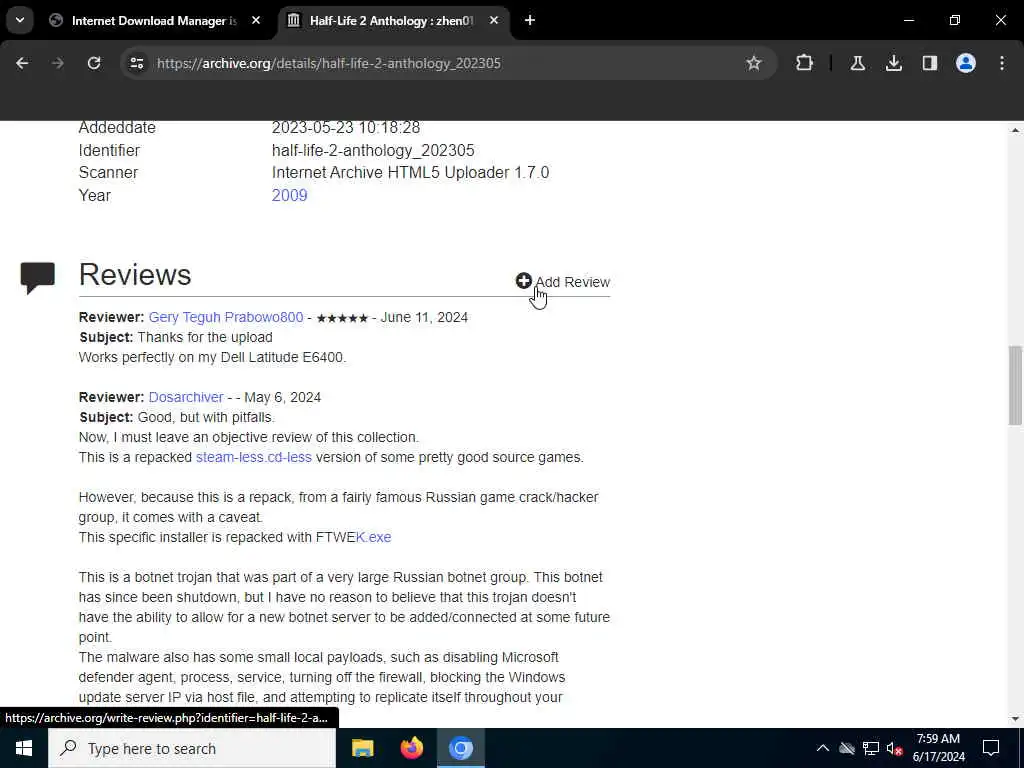Screen dimensions: 1024x768
Task: Follow the steam-less.cd-less link
Action: tap(254, 457)
